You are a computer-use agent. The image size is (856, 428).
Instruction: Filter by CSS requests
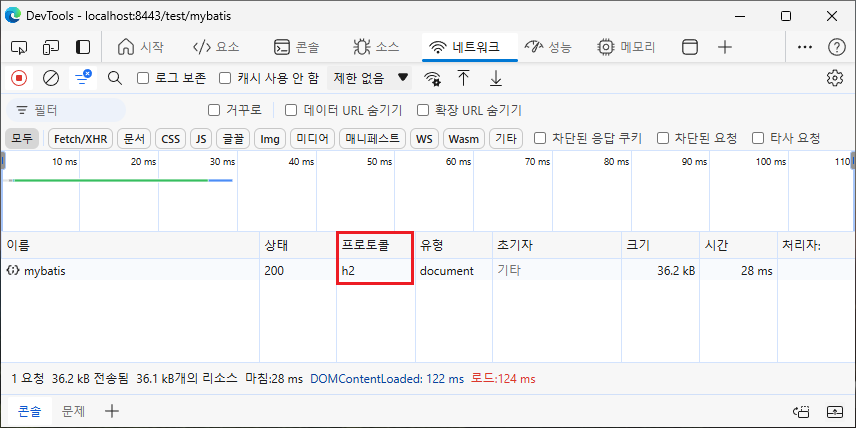(x=170, y=139)
